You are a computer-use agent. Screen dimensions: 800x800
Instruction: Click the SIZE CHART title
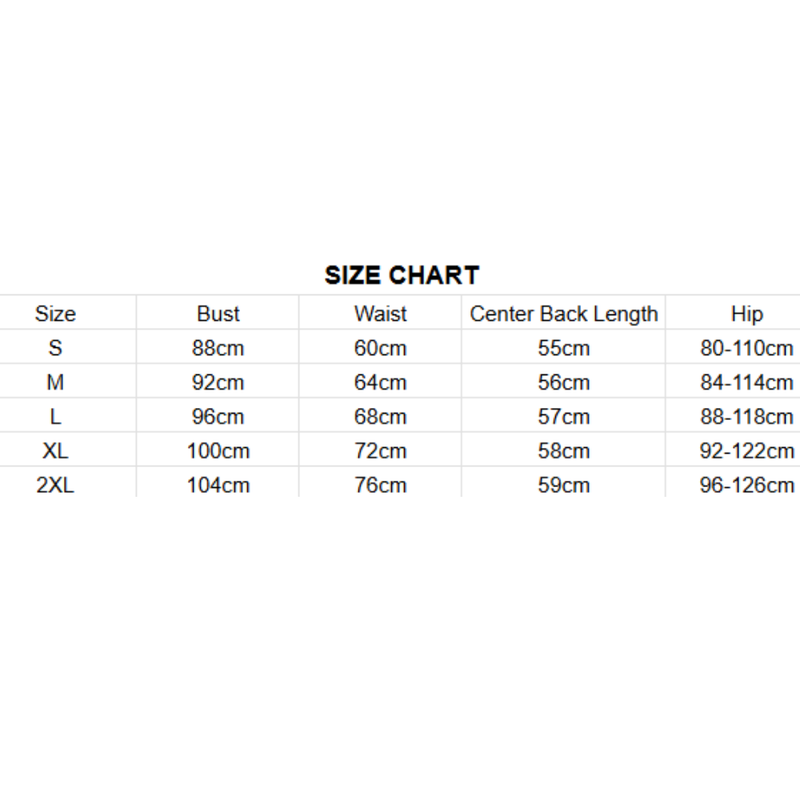pyautogui.click(x=402, y=275)
